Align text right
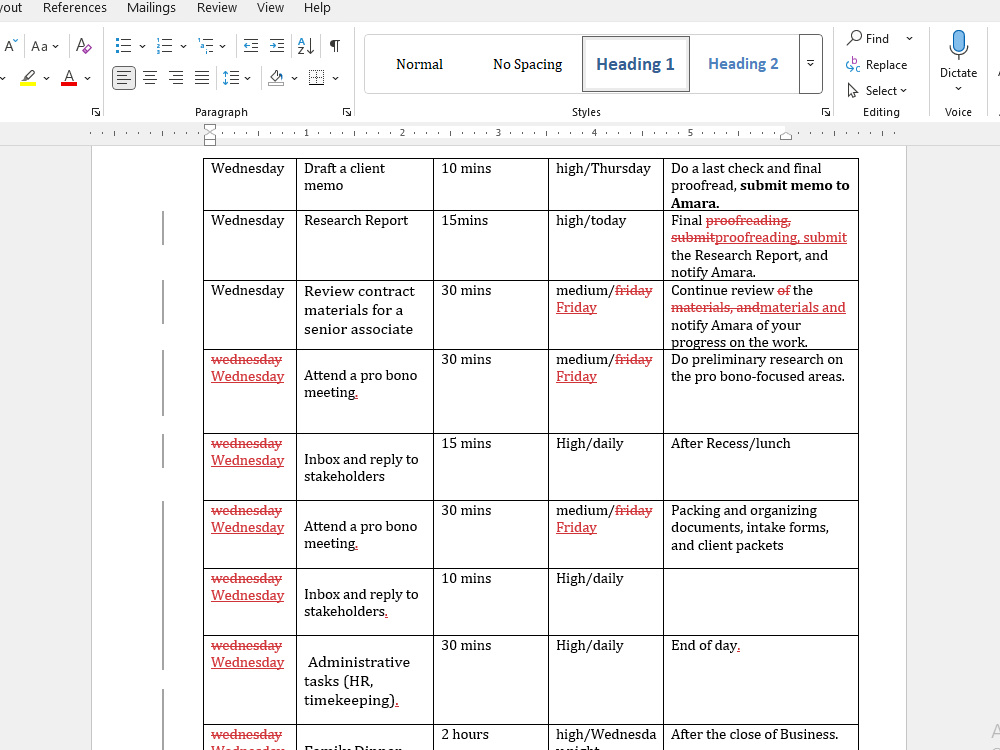The image size is (1000, 750). pyautogui.click(x=176, y=78)
